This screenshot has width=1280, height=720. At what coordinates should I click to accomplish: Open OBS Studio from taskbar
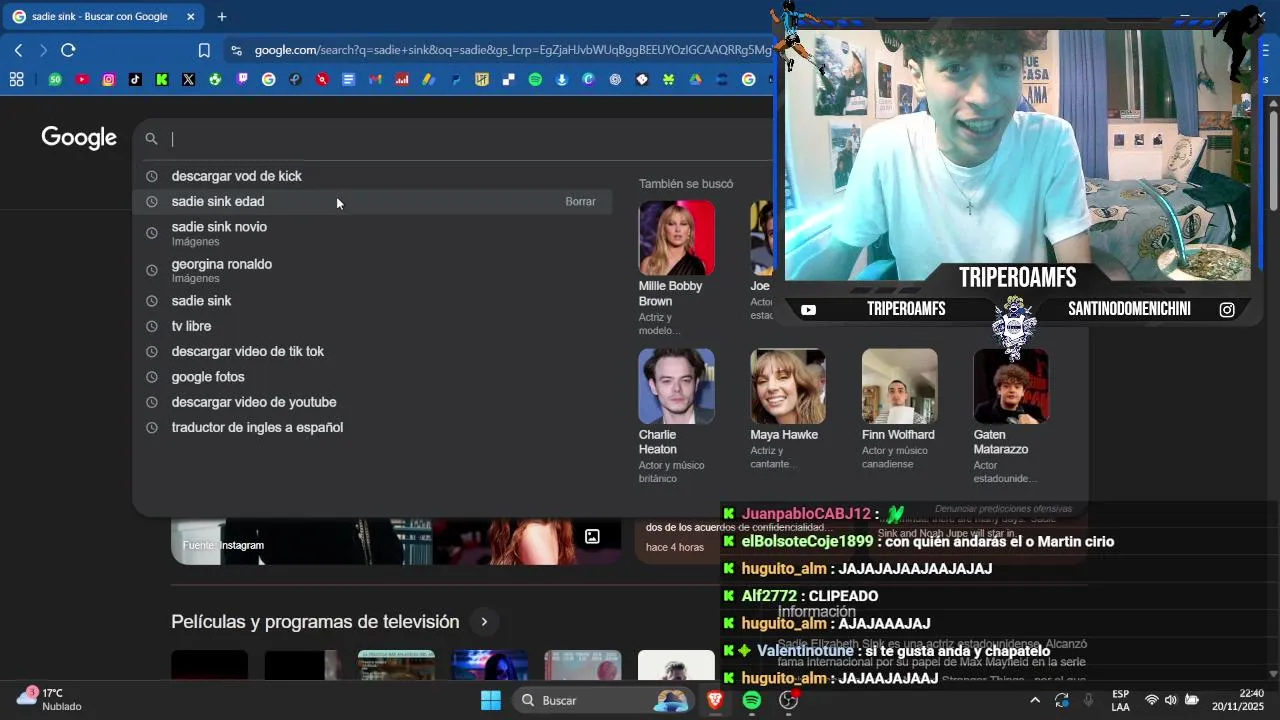(x=789, y=700)
